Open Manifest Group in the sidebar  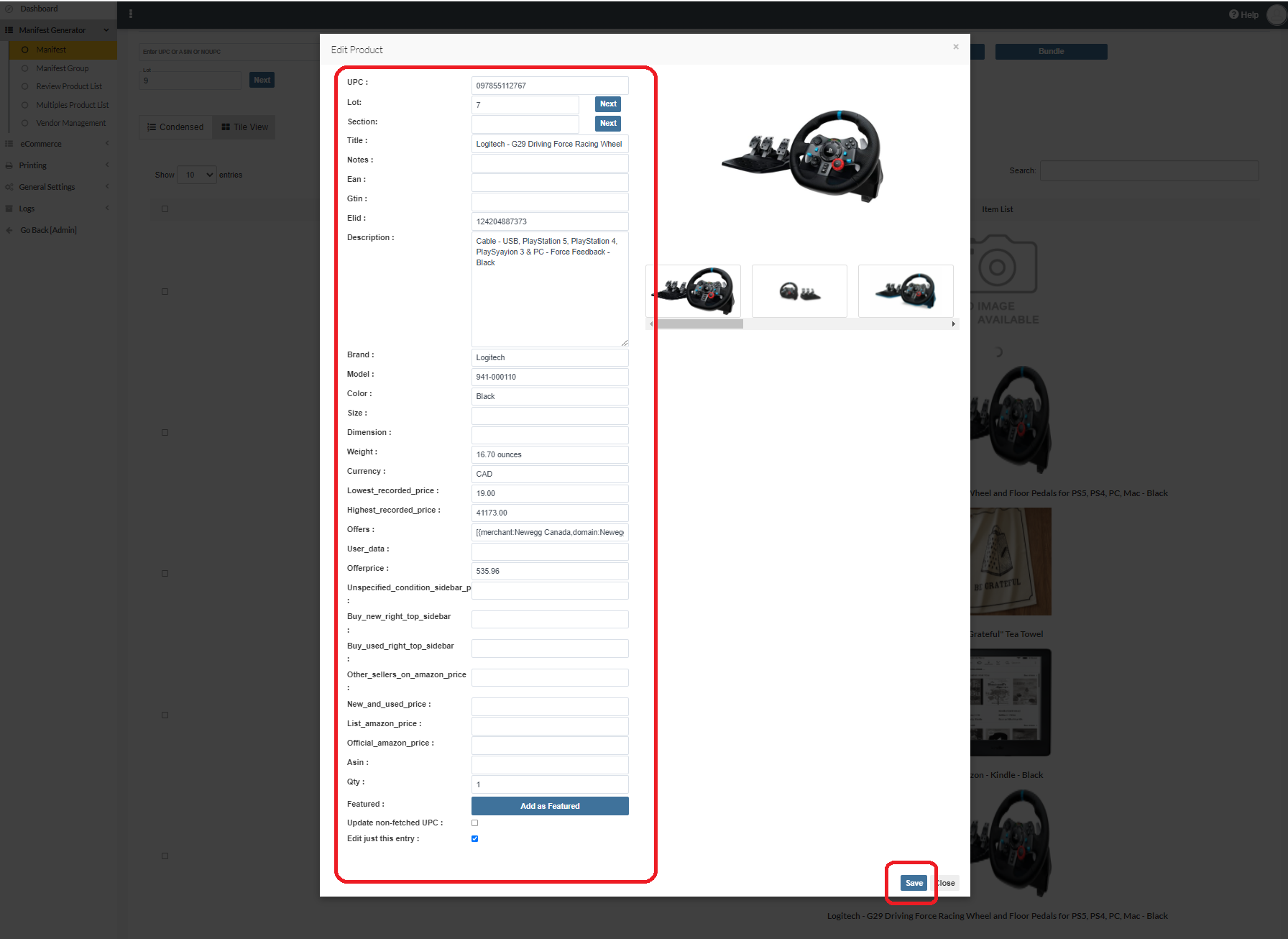click(x=63, y=68)
